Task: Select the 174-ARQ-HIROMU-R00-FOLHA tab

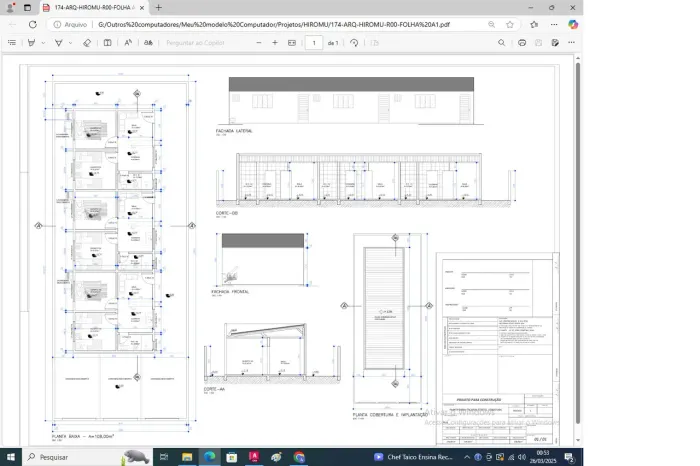Action: [92, 7]
